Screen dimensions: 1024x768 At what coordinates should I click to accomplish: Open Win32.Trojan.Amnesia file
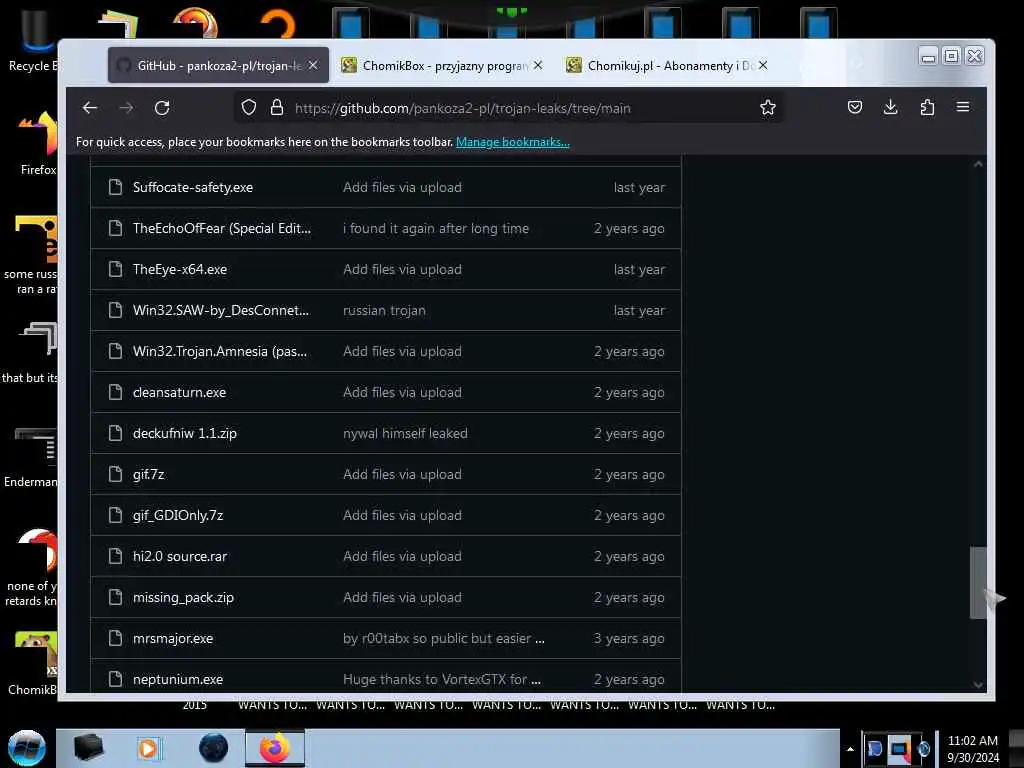tap(219, 351)
